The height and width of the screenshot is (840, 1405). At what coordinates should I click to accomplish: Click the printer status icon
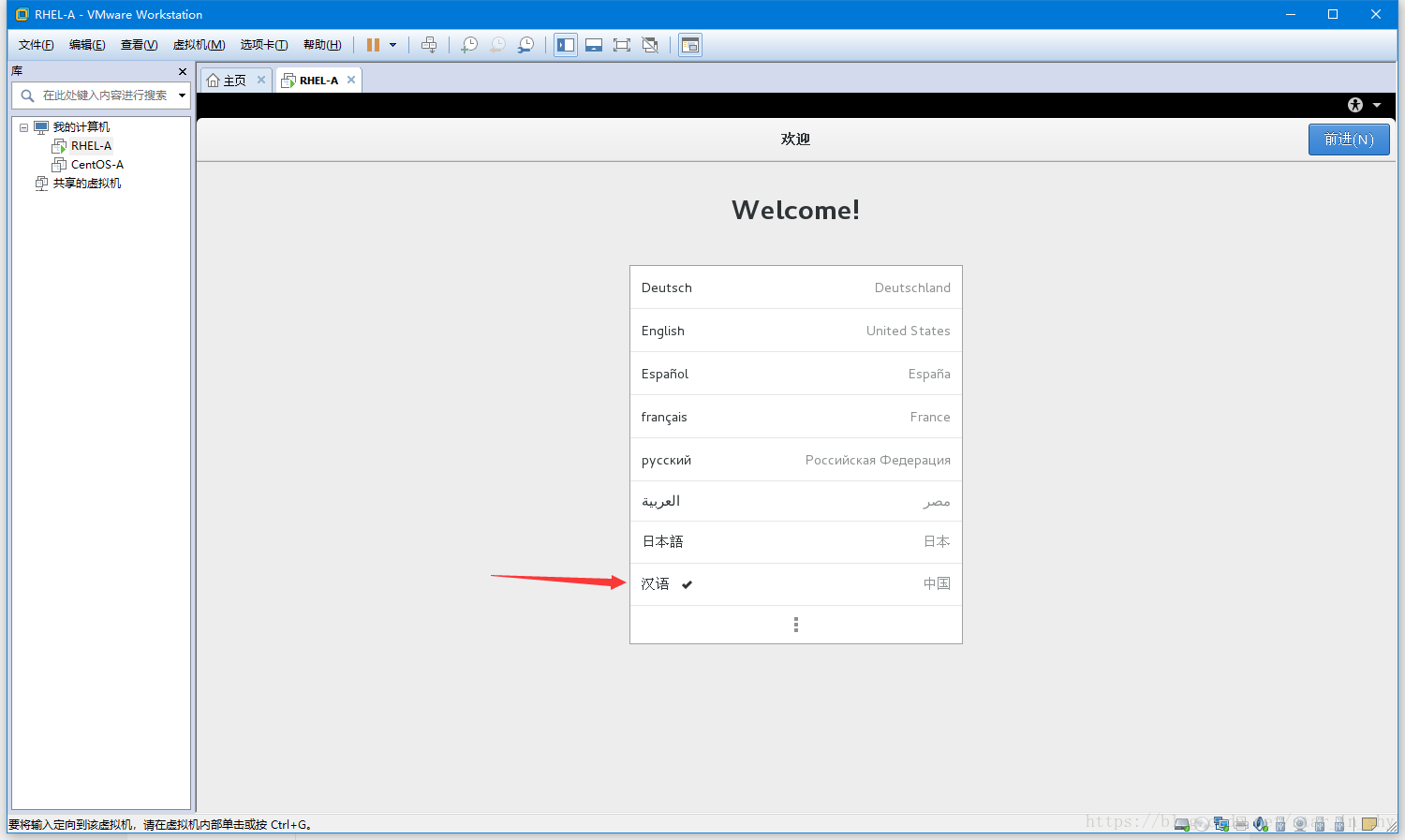coord(1241,824)
